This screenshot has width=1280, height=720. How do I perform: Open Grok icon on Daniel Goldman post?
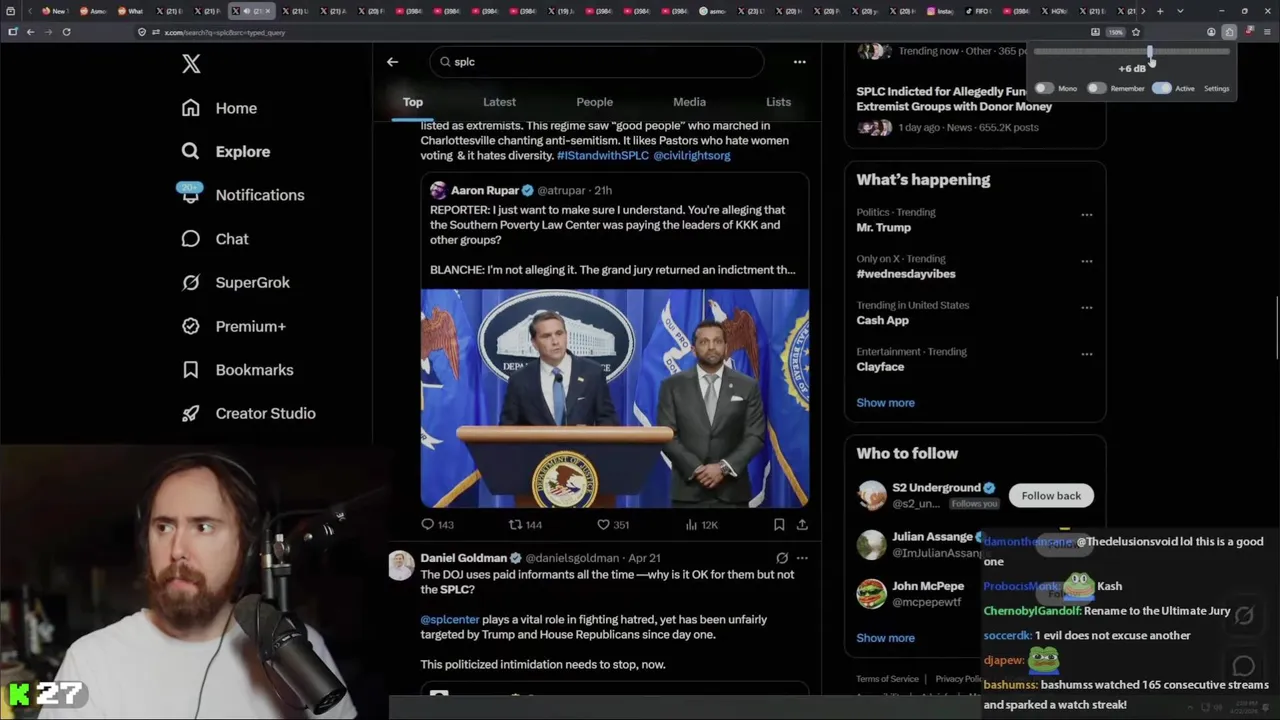tap(782, 558)
